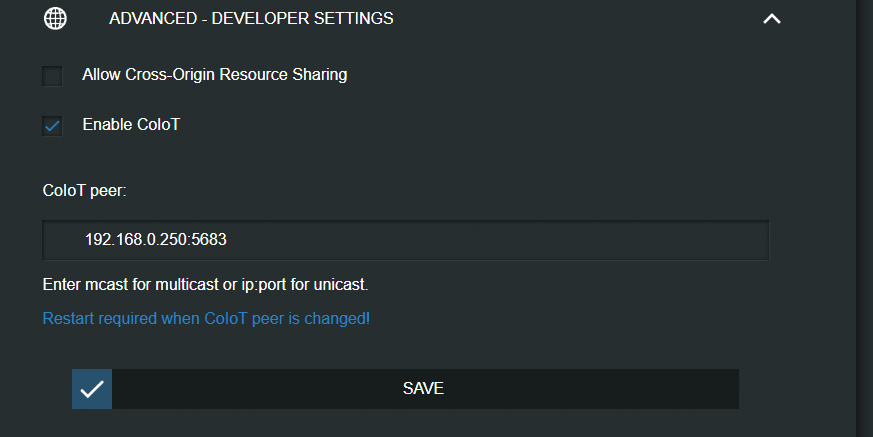
Task: Click the Allow Cross-Origin Resource Sharing label
Action: pos(215,74)
